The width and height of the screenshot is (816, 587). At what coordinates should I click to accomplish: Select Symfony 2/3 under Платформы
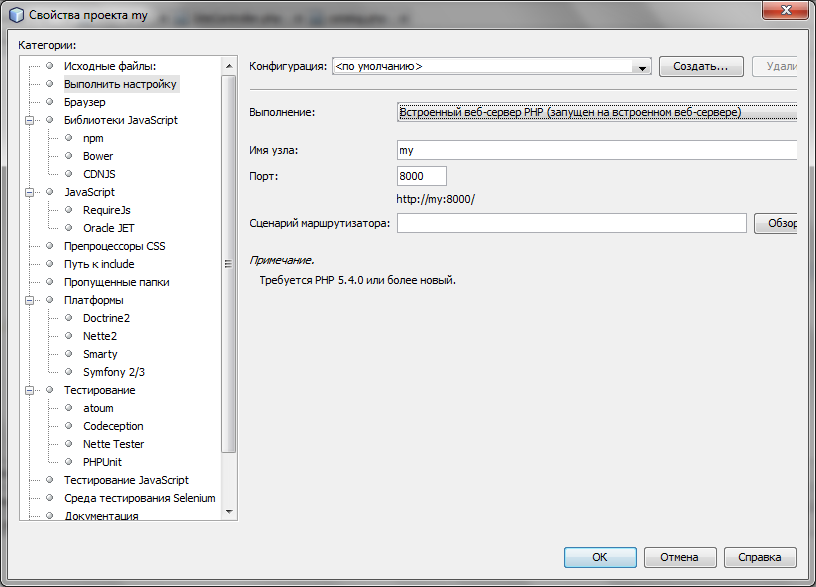114,372
